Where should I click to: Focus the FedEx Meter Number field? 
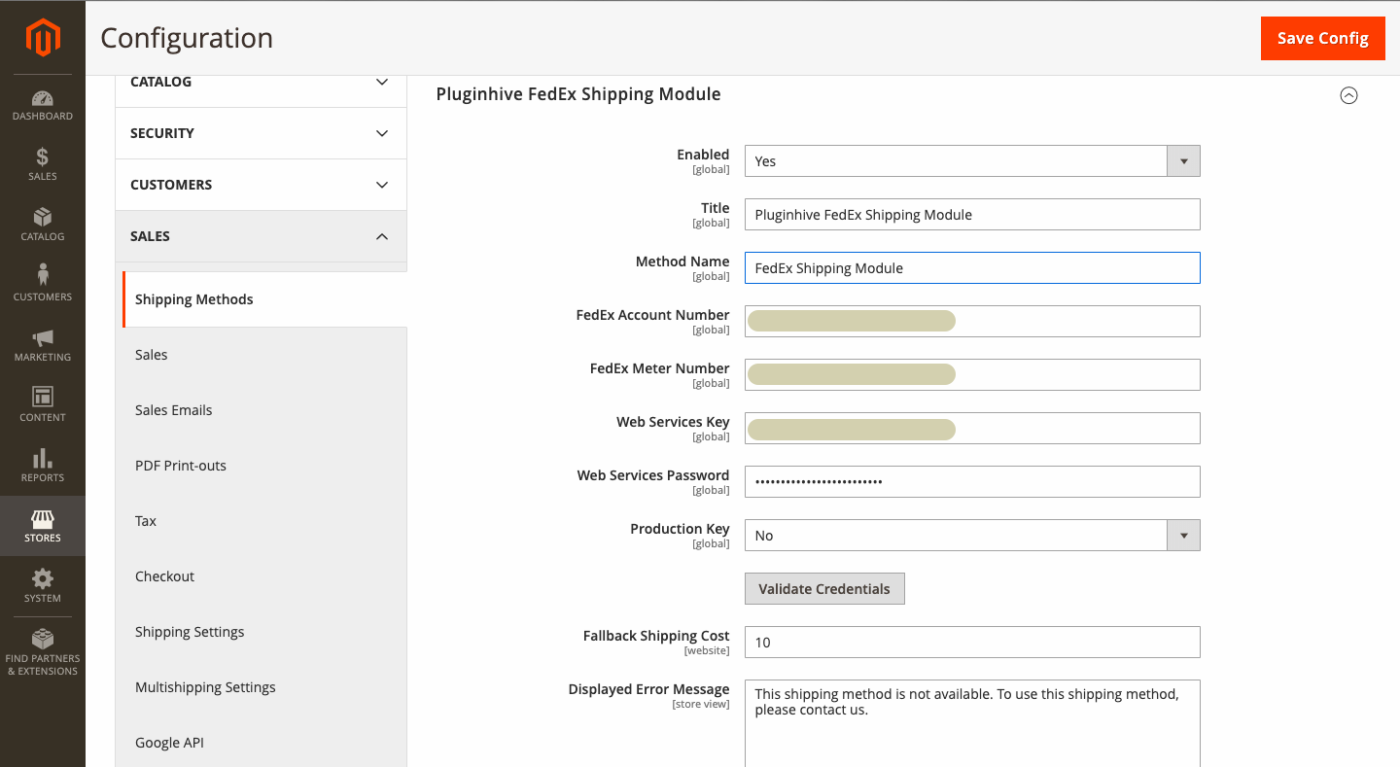972,375
